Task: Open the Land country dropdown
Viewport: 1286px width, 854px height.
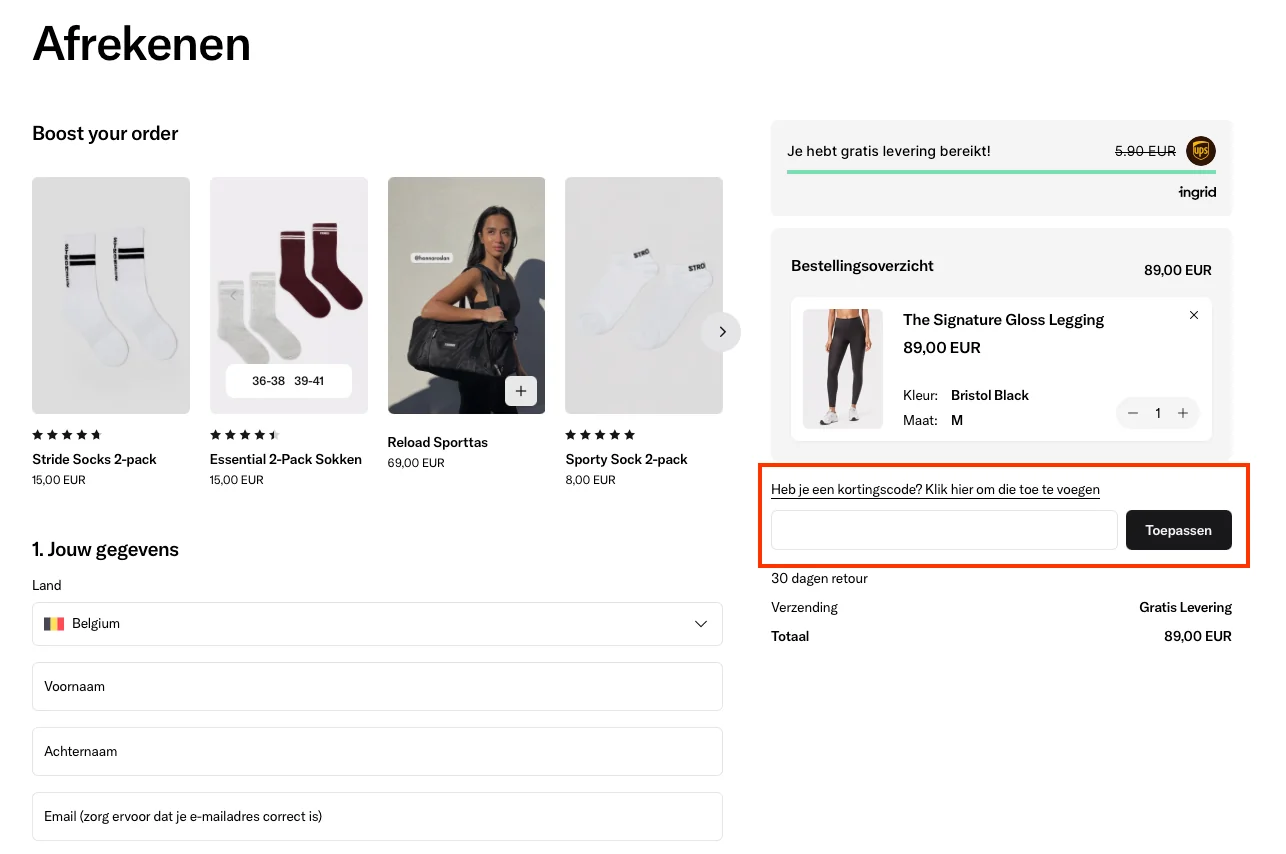Action: pyautogui.click(x=377, y=624)
